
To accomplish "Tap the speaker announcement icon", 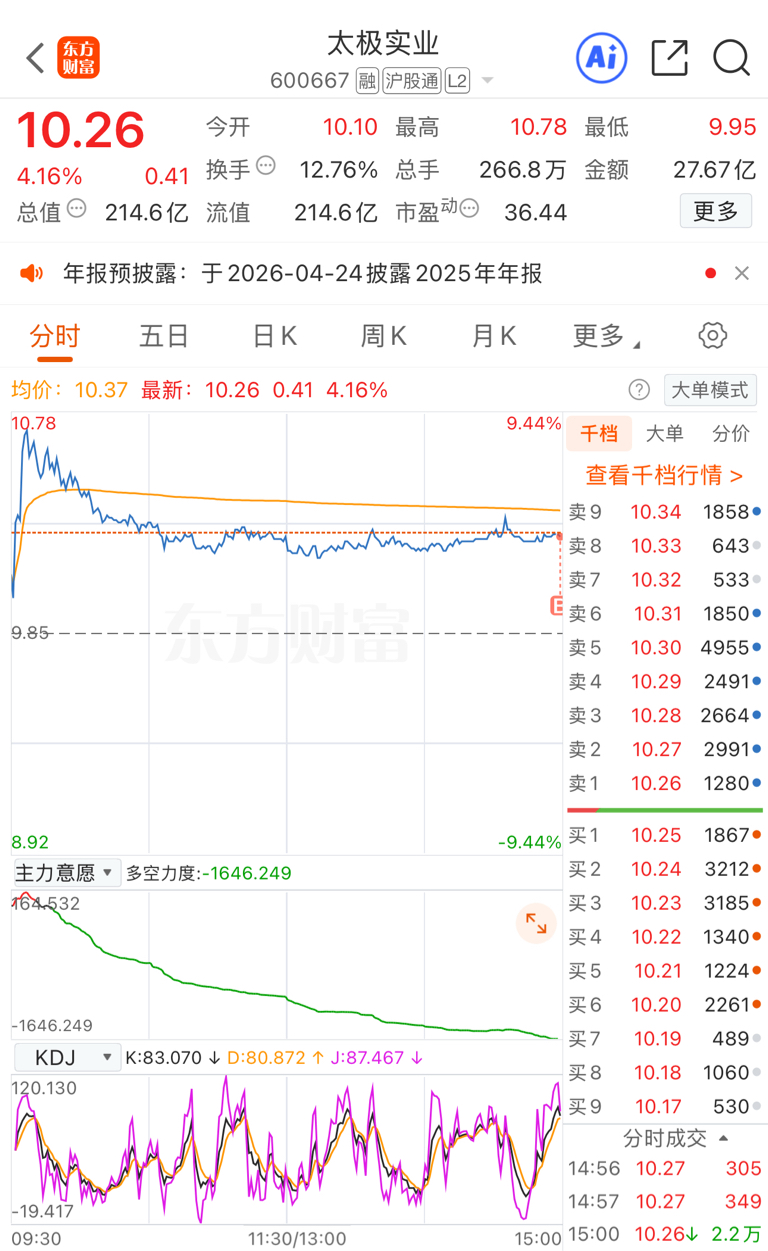I will [33, 273].
